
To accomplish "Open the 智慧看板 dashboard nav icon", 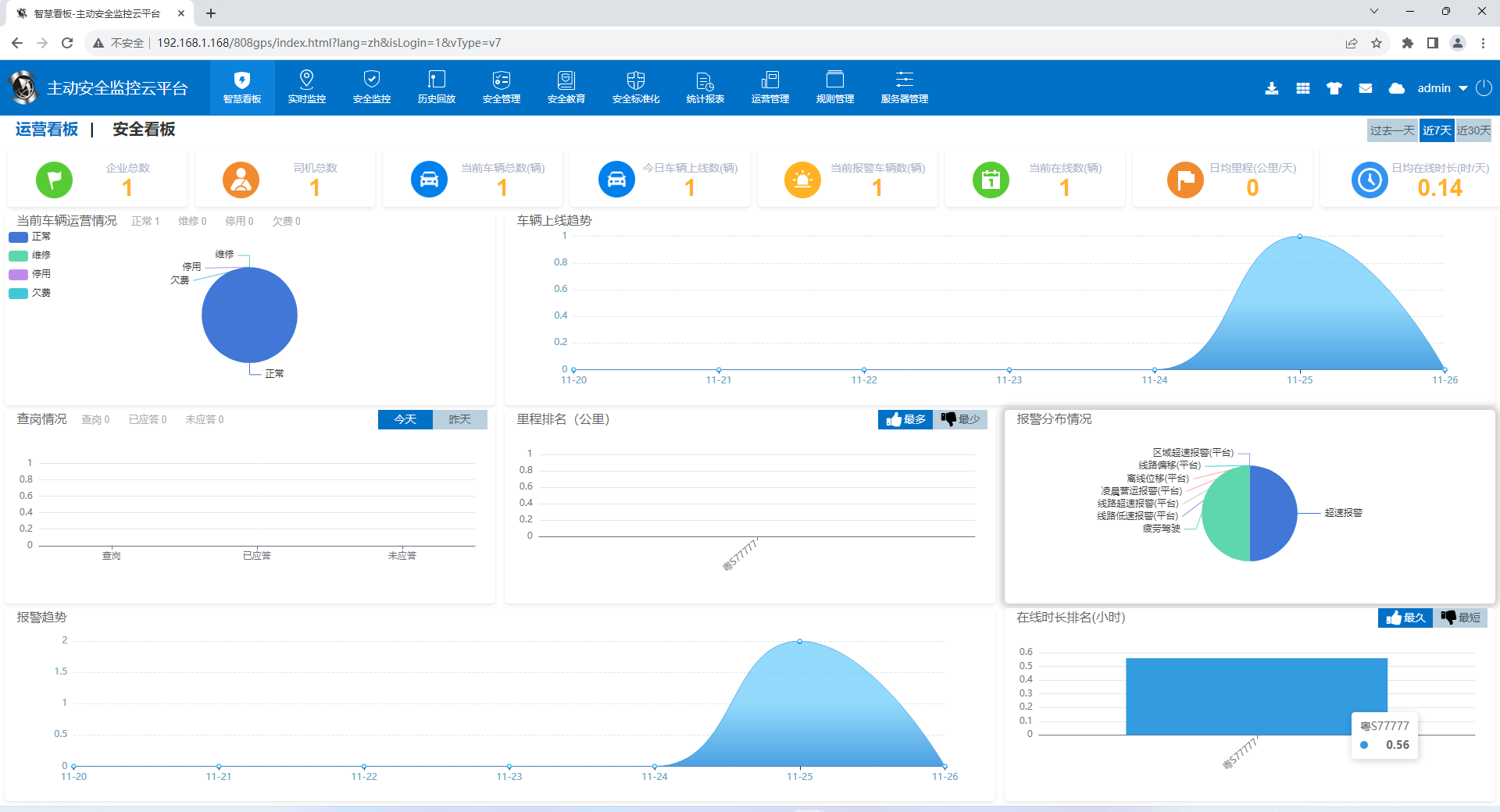I will coord(242,87).
